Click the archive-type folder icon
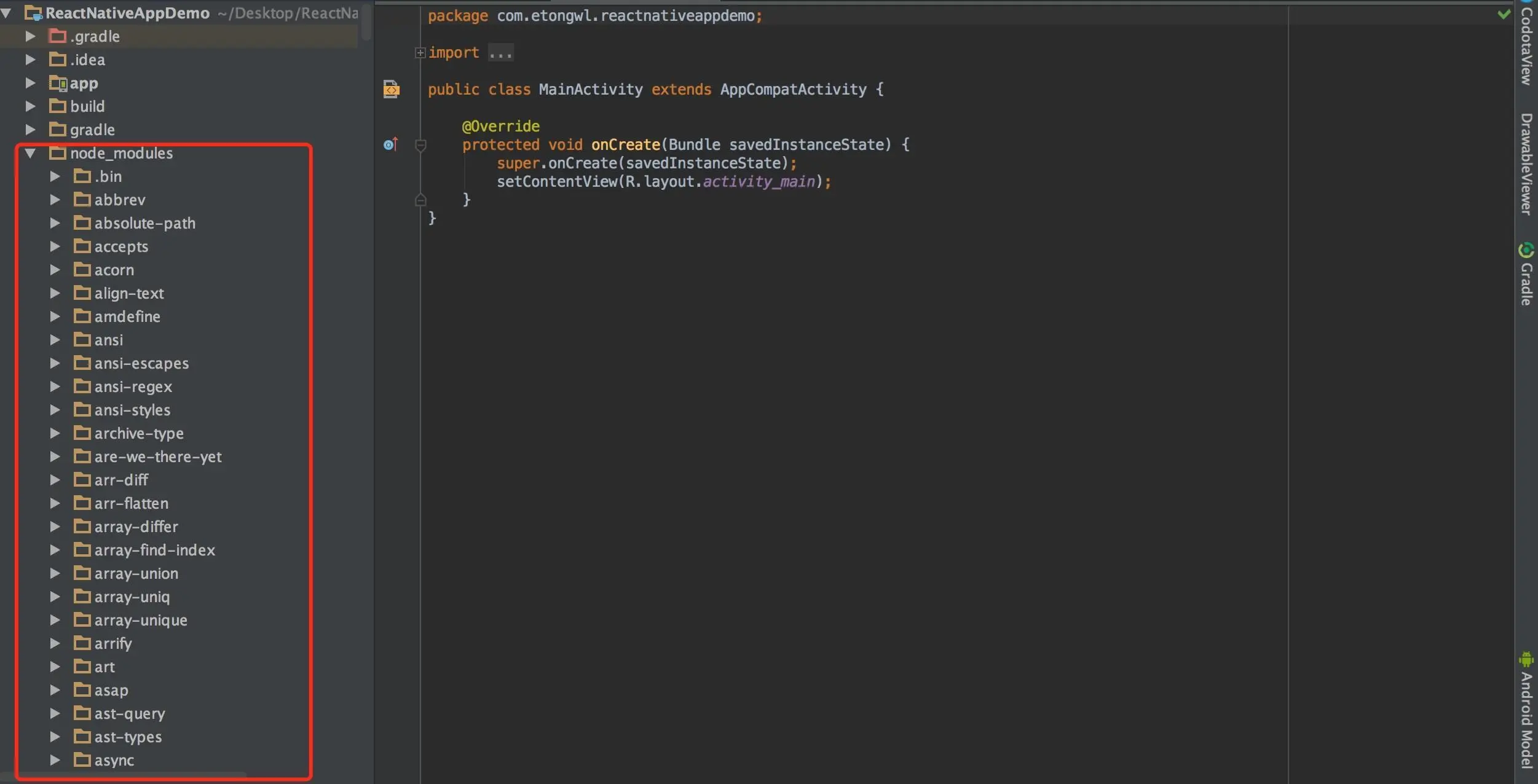Viewport: 1538px width, 784px height. pyautogui.click(x=82, y=433)
